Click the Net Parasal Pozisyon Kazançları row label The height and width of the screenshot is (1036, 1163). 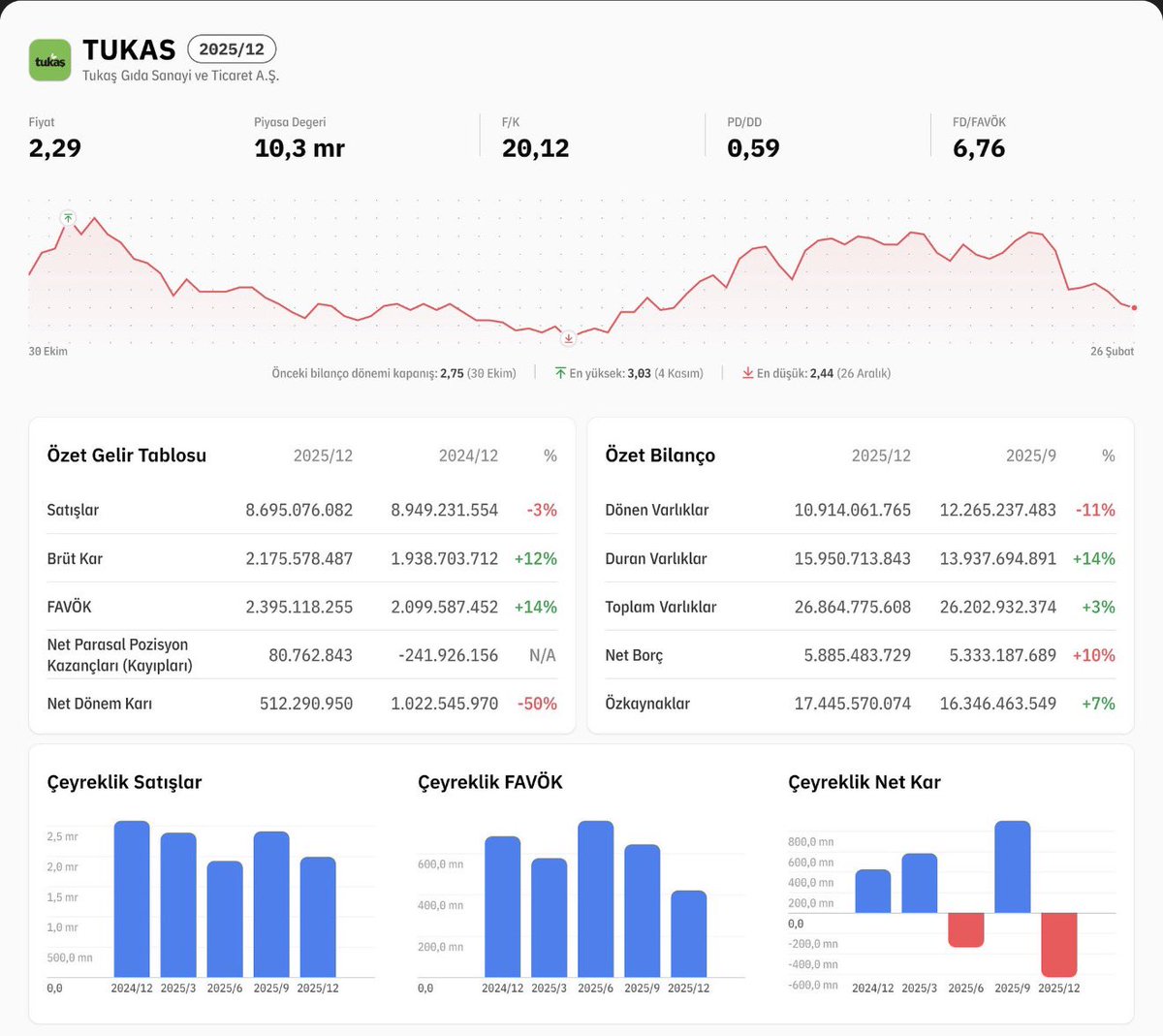tap(120, 655)
